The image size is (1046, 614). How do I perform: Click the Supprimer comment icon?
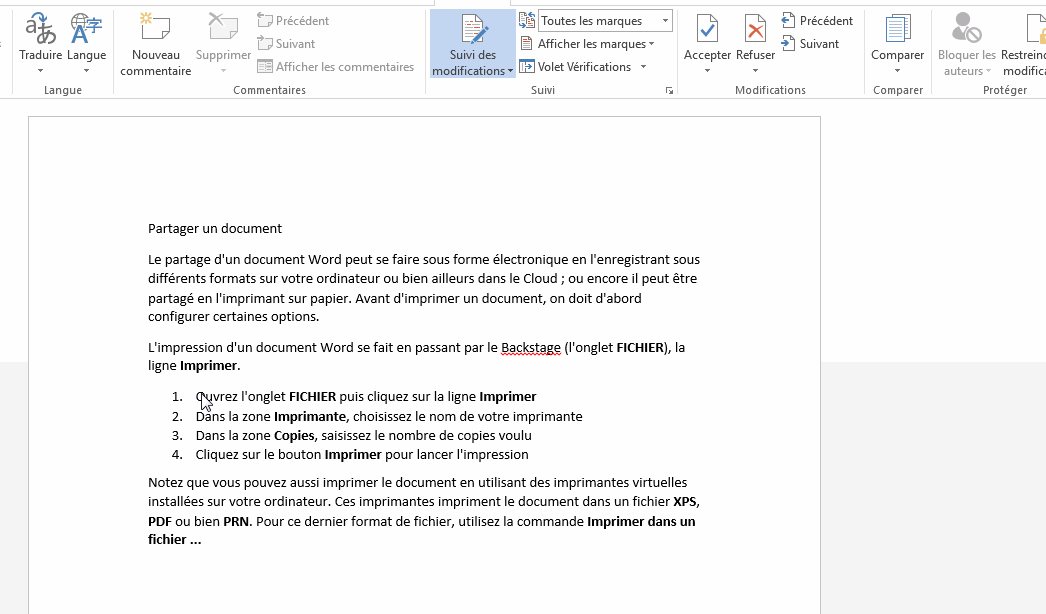pos(223,29)
